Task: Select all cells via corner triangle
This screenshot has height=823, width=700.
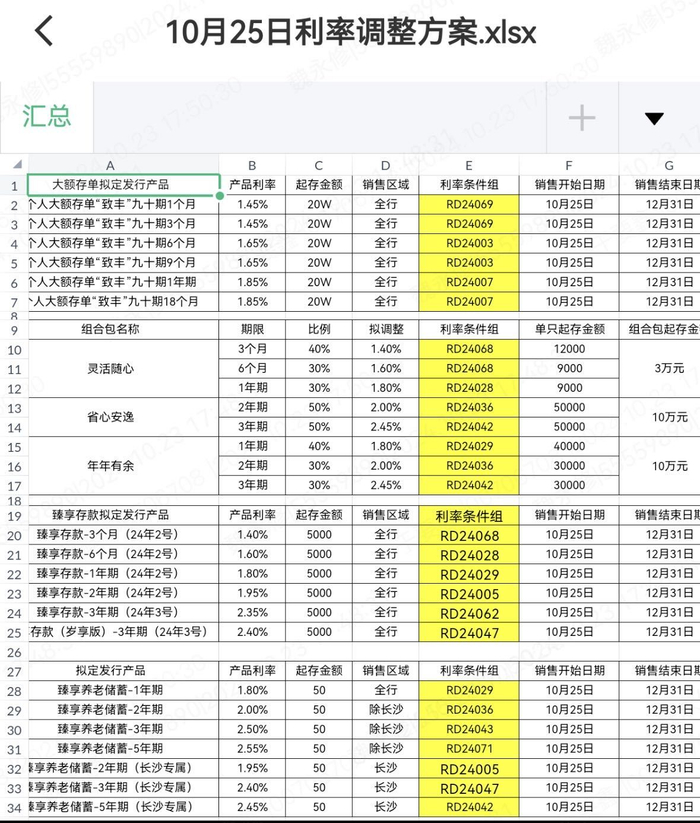Action: click(17, 164)
